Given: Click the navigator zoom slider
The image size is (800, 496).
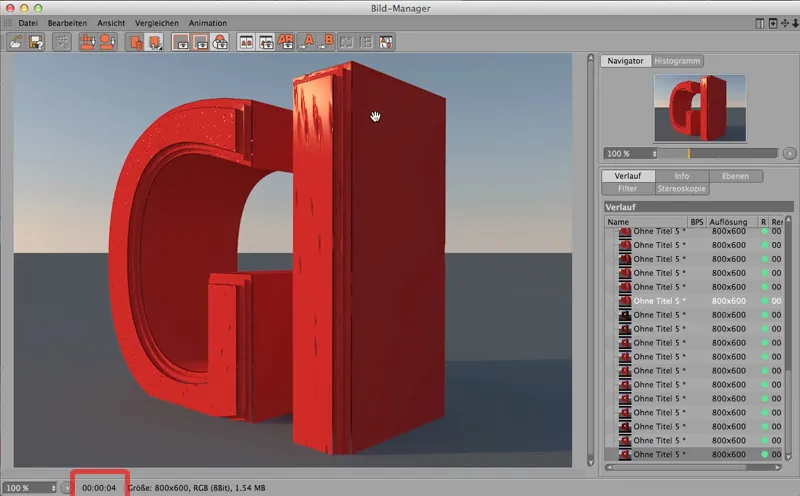Looking at the screenshot, I should pos(718,154).
